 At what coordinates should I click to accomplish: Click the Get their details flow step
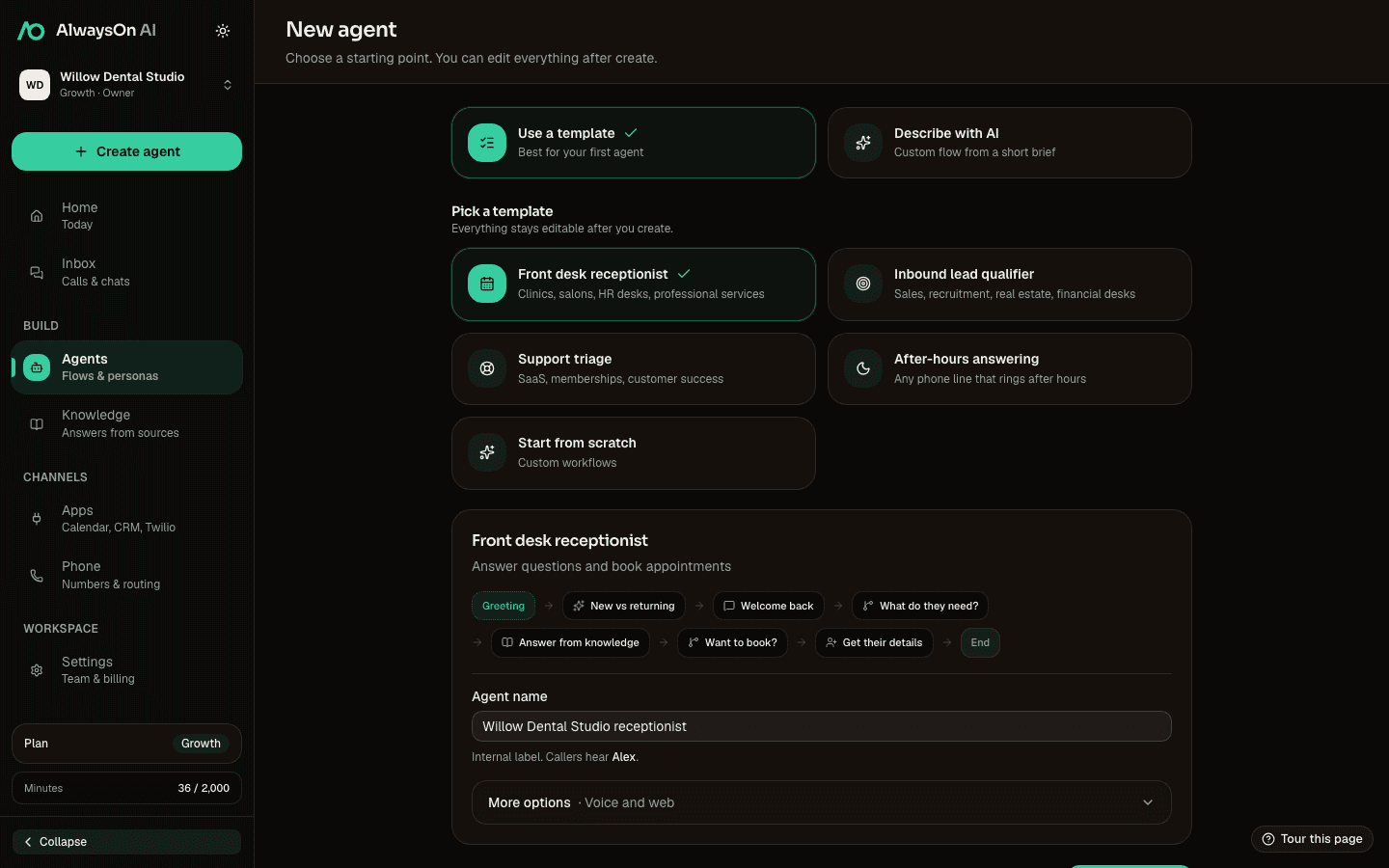point(874,642)
